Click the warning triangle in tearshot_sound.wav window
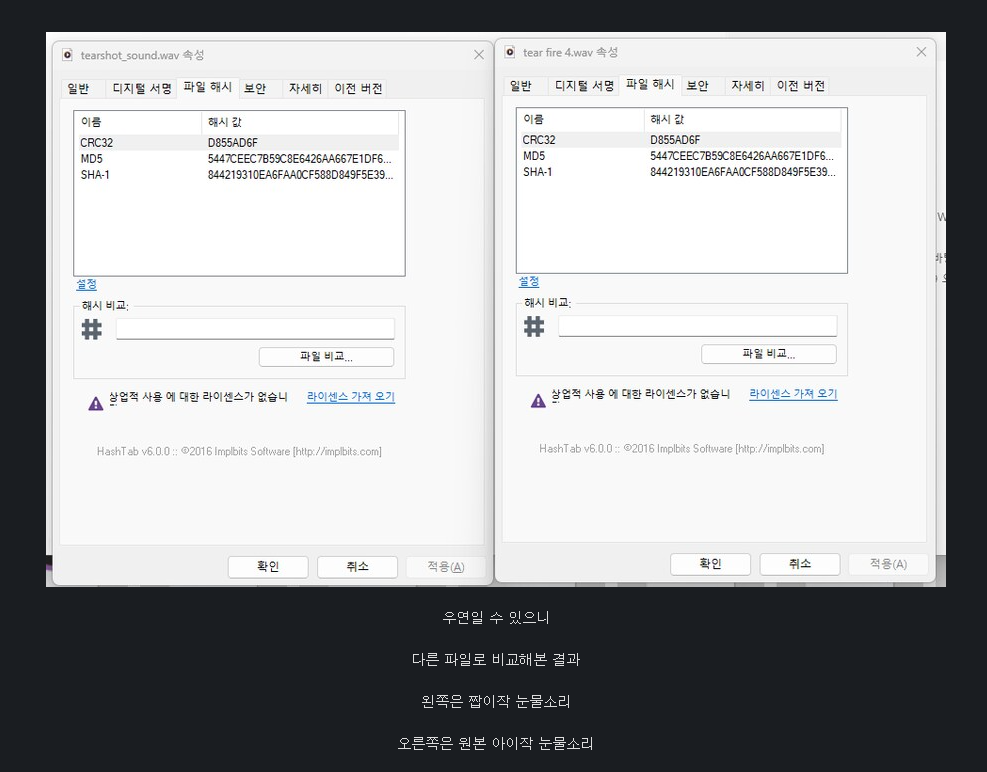 coord(96,404)
